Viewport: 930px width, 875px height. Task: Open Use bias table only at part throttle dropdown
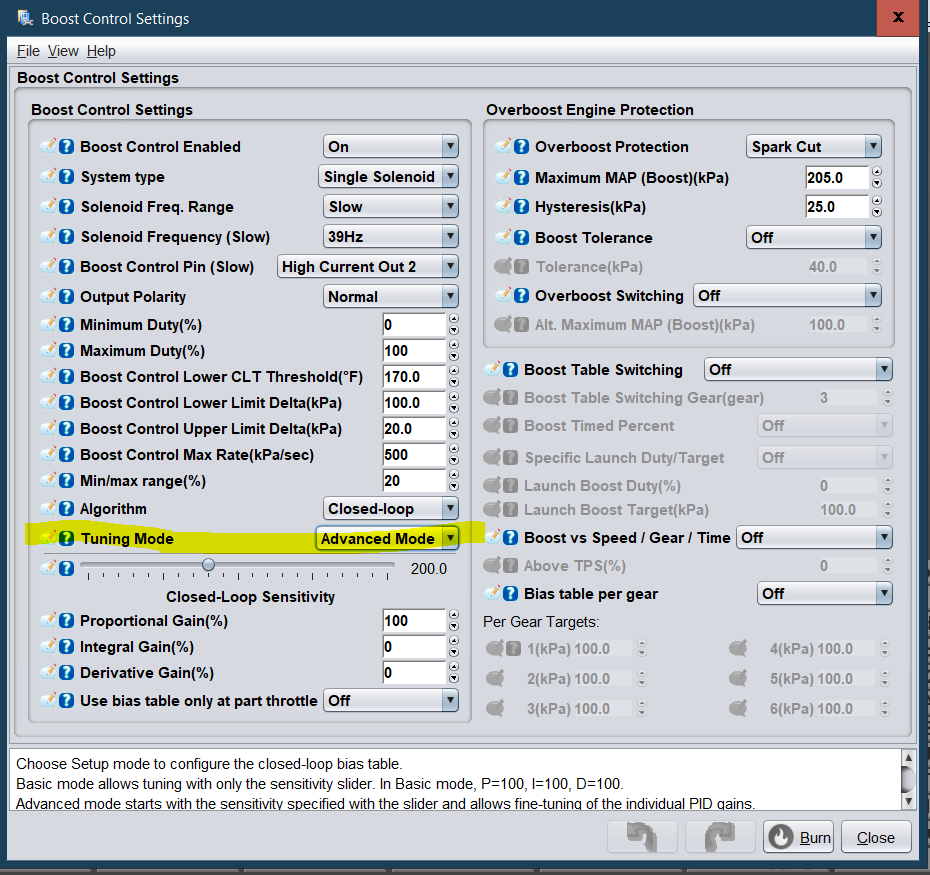coord(391,701)
